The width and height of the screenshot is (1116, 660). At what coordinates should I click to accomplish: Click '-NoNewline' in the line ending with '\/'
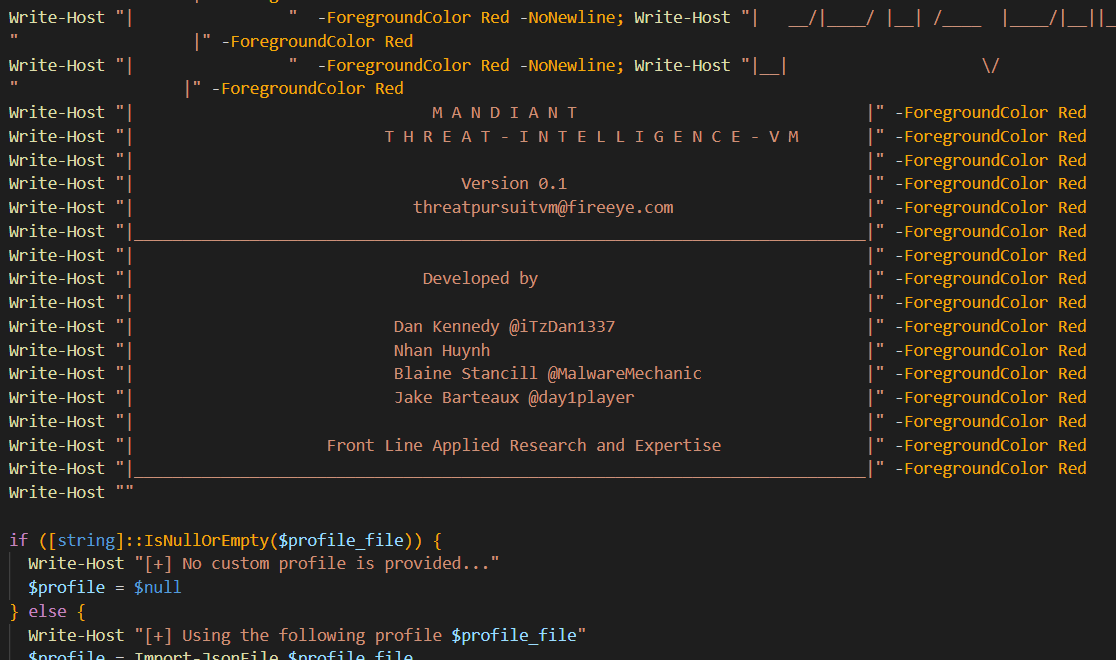click(x=567, y=66)
